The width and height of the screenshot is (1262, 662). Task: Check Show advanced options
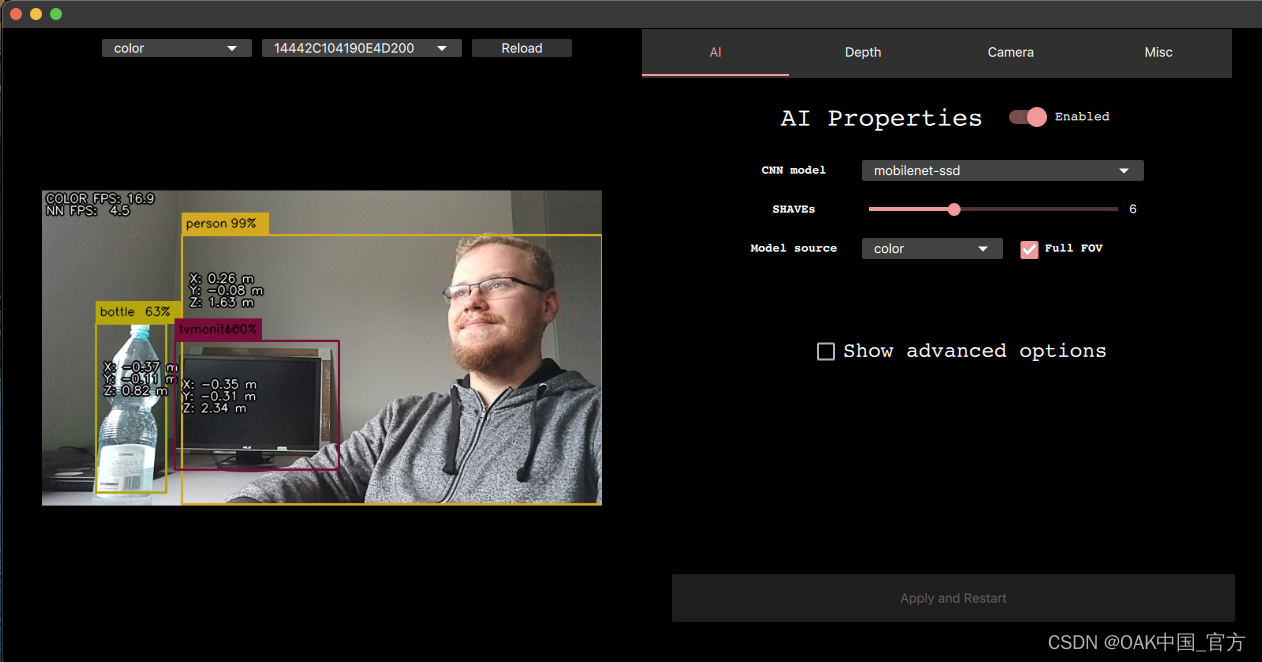[826, 351]
